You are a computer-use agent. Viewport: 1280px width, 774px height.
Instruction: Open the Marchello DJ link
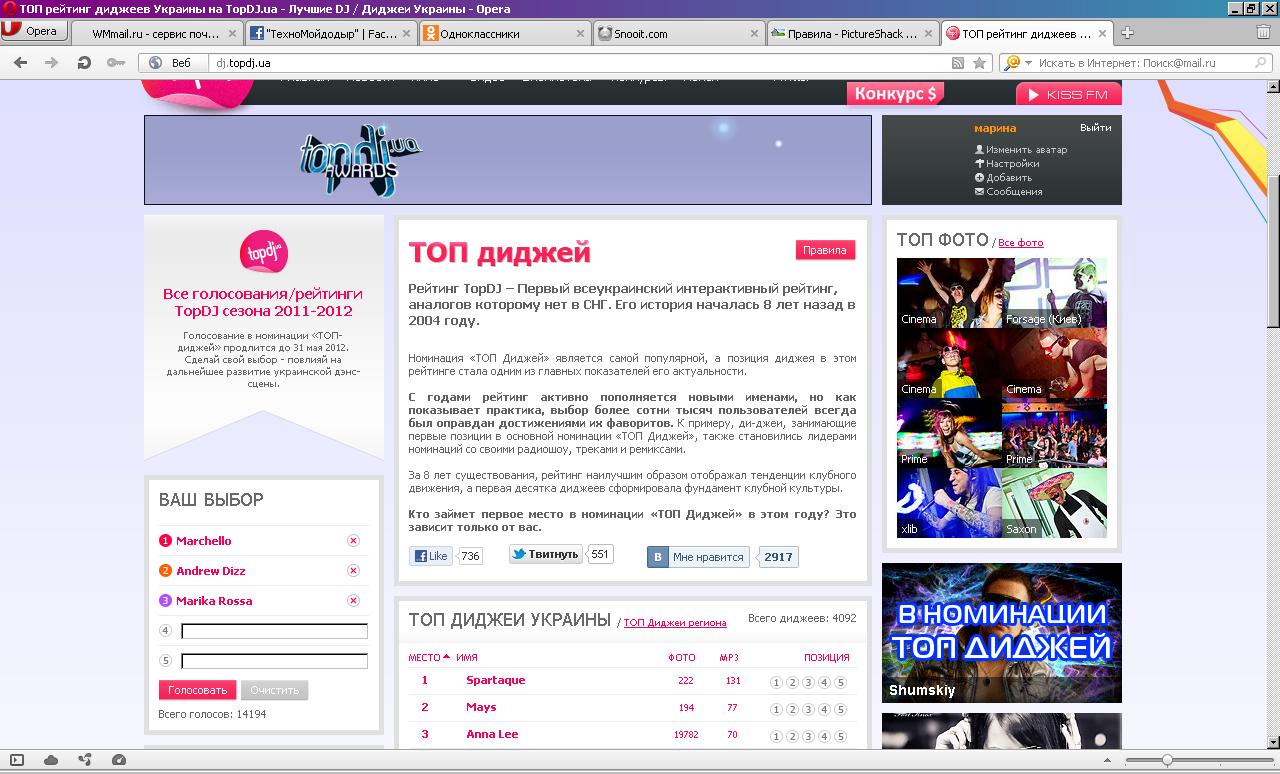pos(203,541)
